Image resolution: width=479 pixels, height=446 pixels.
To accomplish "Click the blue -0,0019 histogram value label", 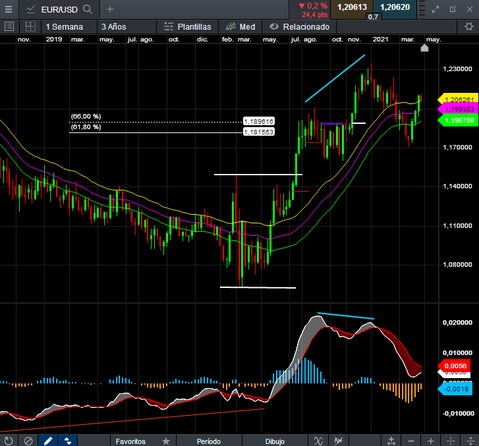I will tap(455, 389).
